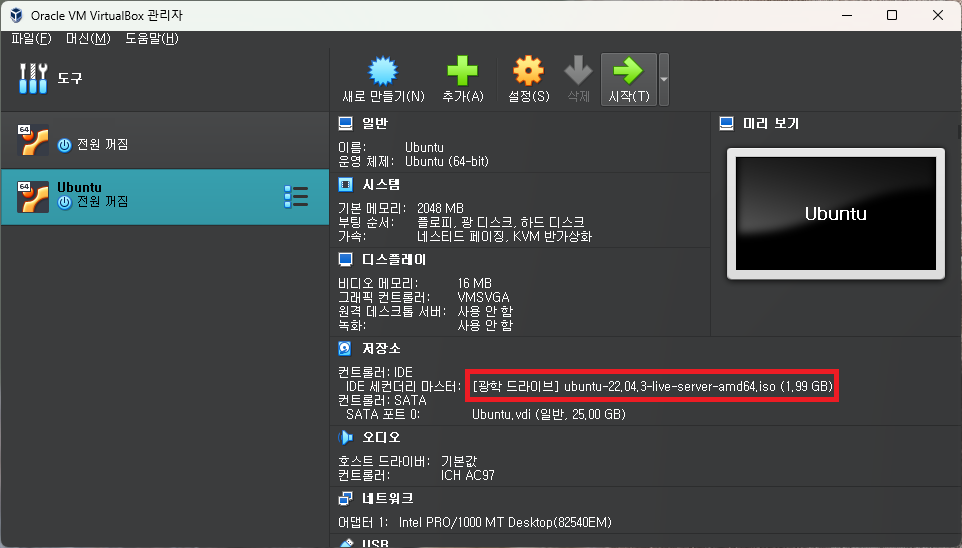
Task: Click the 디스플레이 screen icon
Action: coord(345,260)
